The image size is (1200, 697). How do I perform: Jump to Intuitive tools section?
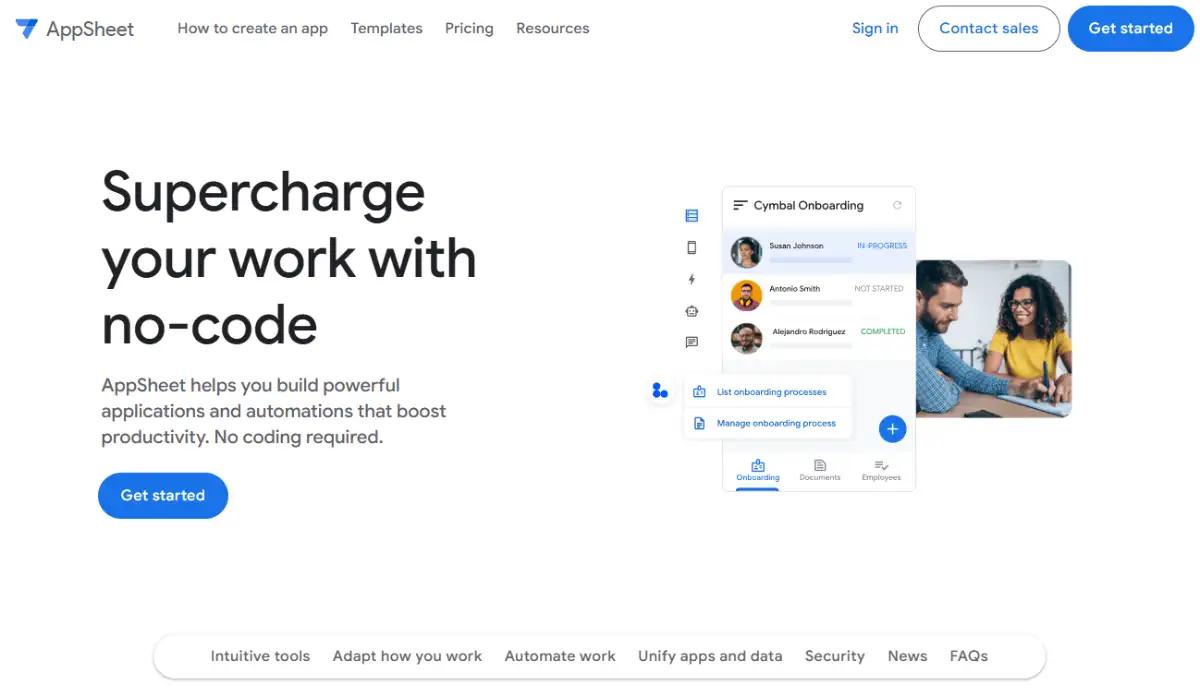260,656
